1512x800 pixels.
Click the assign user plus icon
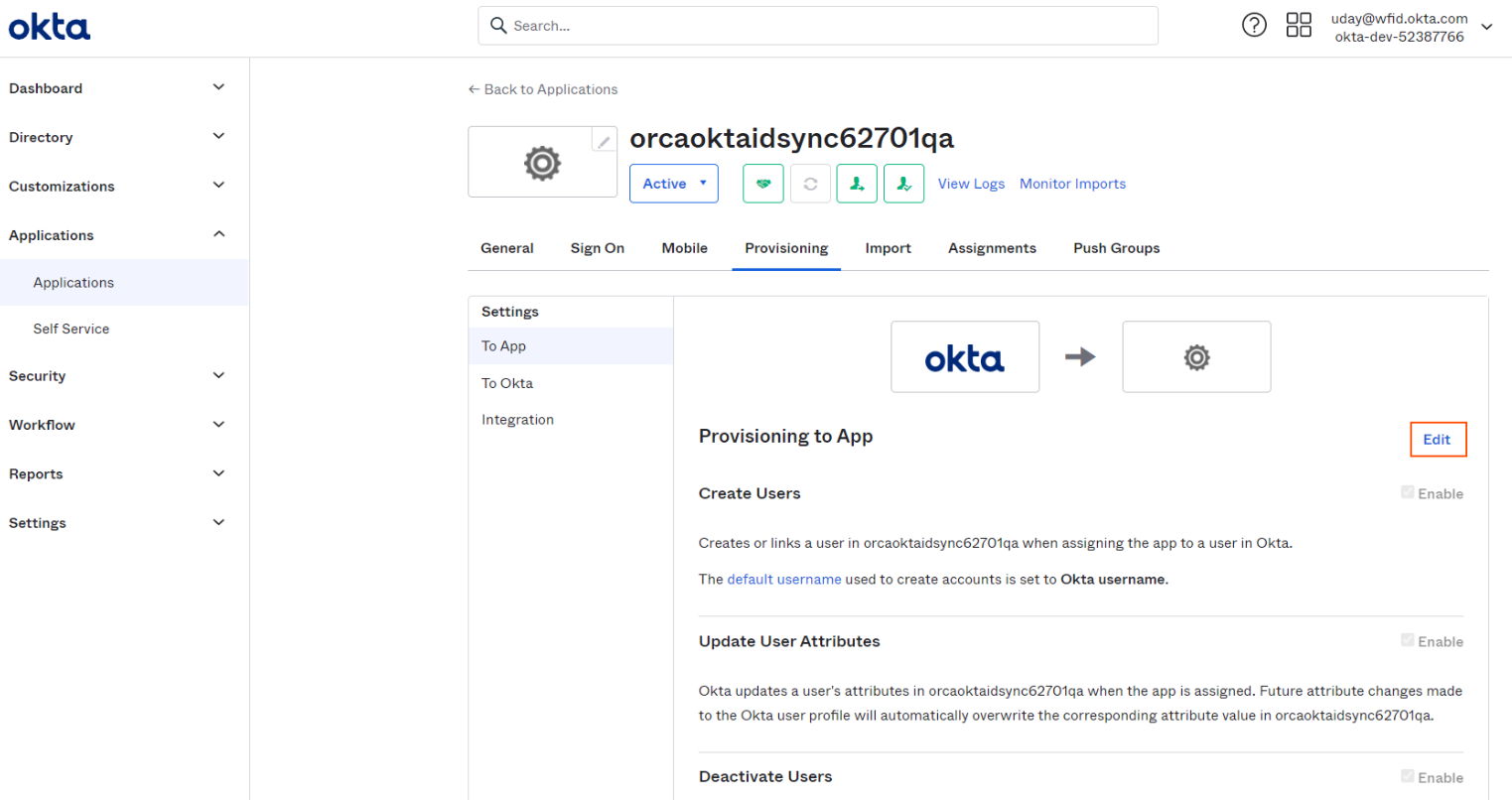[857, 184]
